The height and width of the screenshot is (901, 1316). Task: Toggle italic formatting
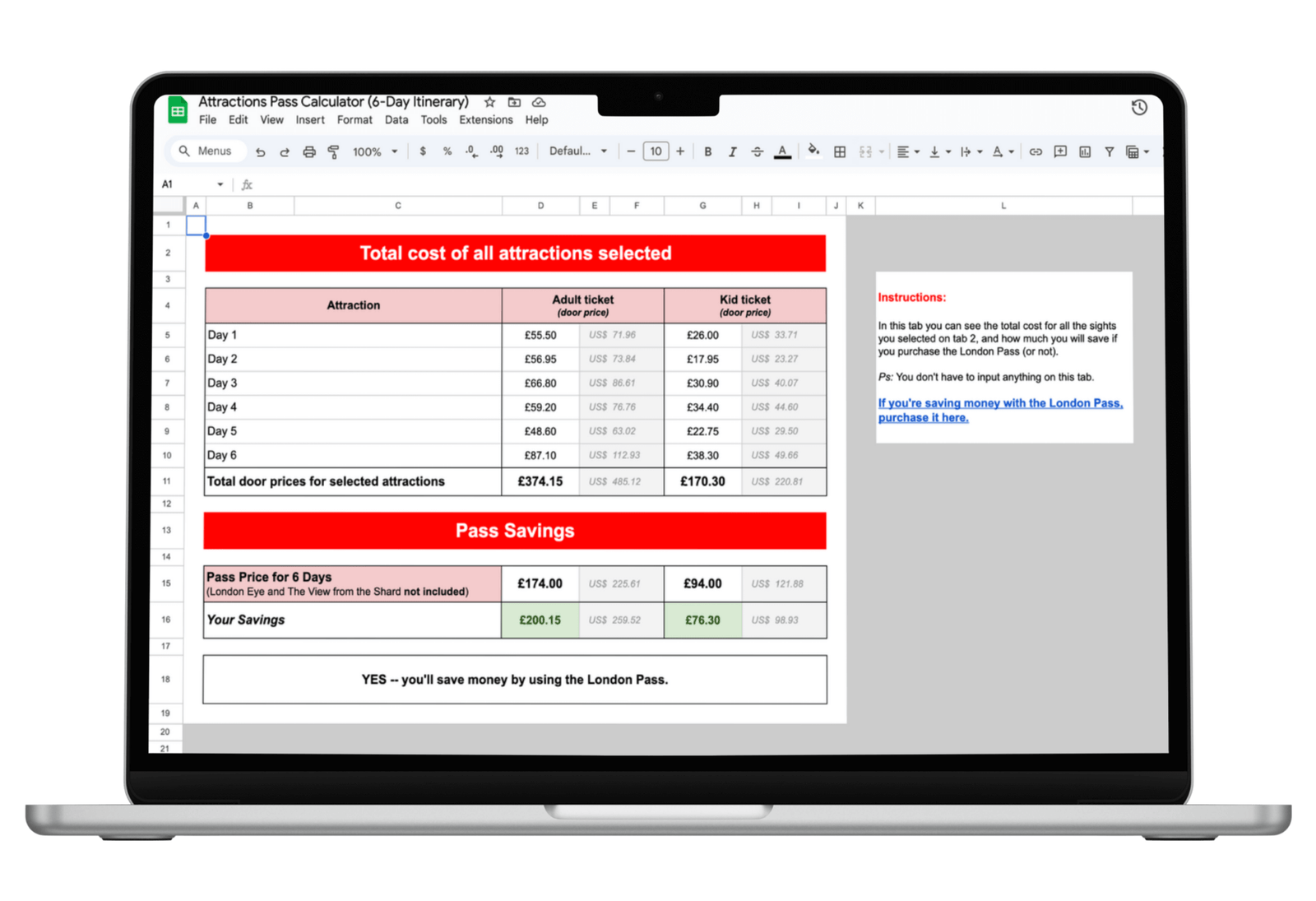tap(732, 152)
